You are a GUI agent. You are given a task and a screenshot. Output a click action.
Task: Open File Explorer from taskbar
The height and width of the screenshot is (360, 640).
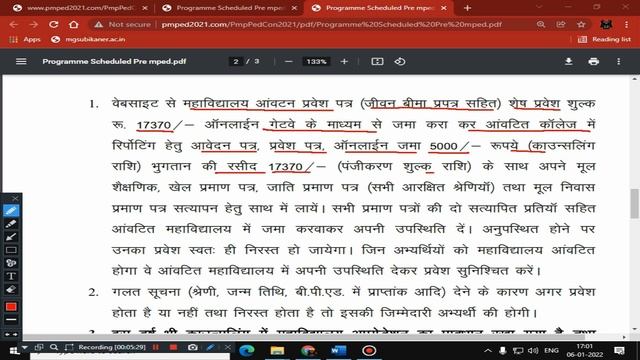[277, 351]
